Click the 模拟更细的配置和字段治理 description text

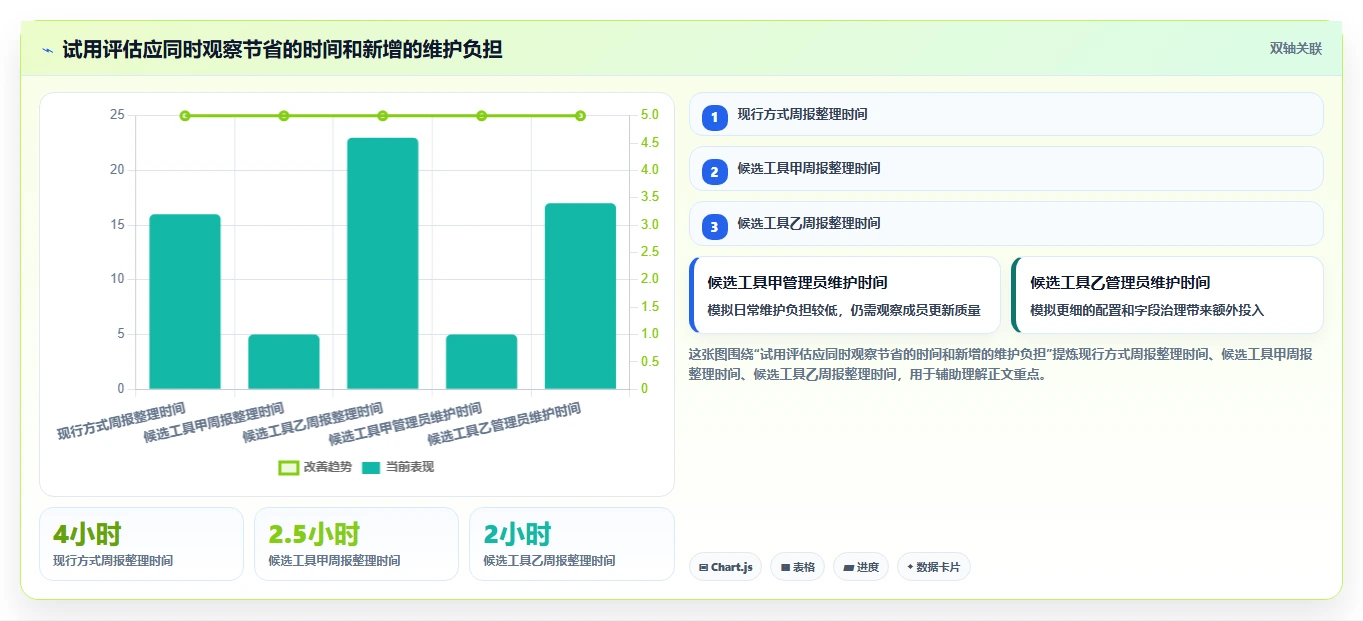pyautogui.click(x=1147, y=310)
